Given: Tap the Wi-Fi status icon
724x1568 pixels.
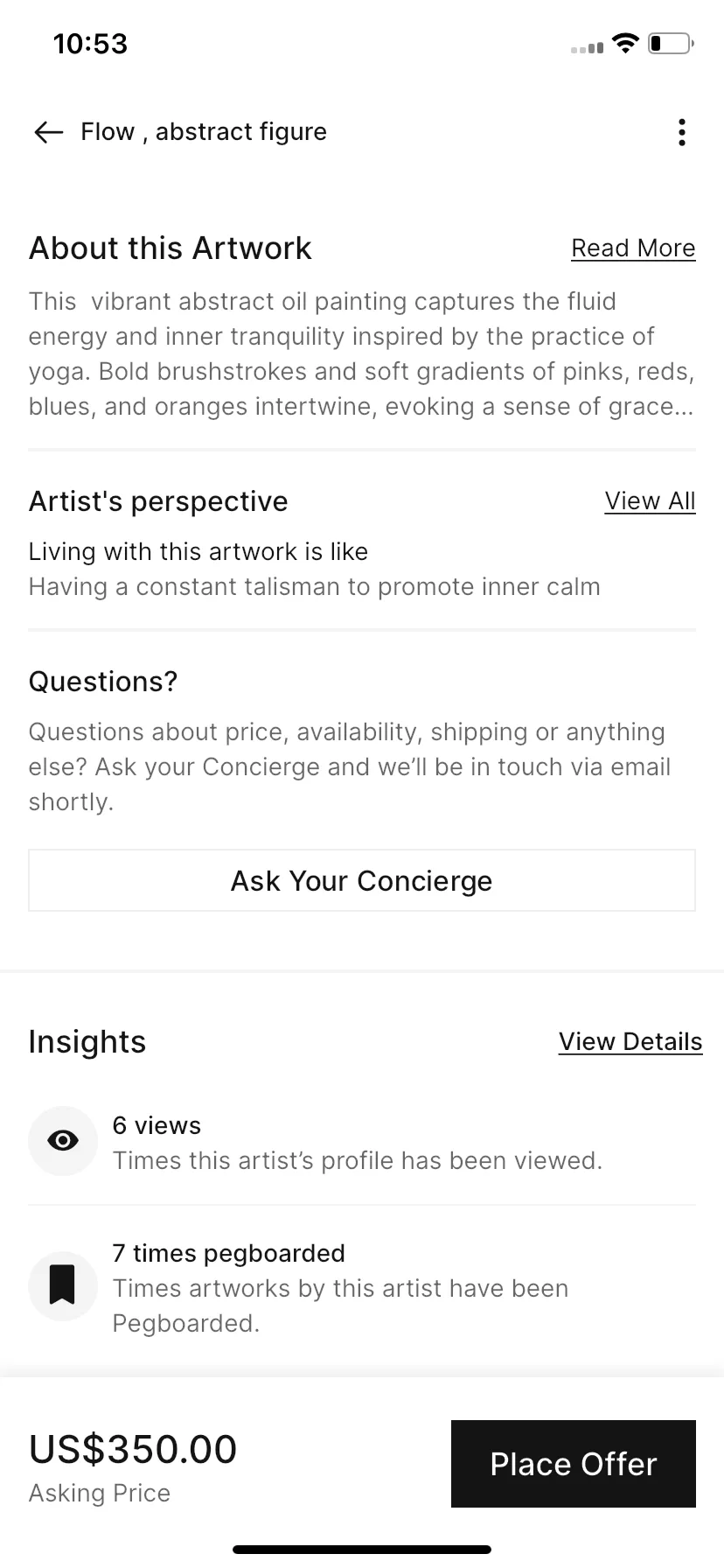Looking at the screenshot, I should coord(625,44).
